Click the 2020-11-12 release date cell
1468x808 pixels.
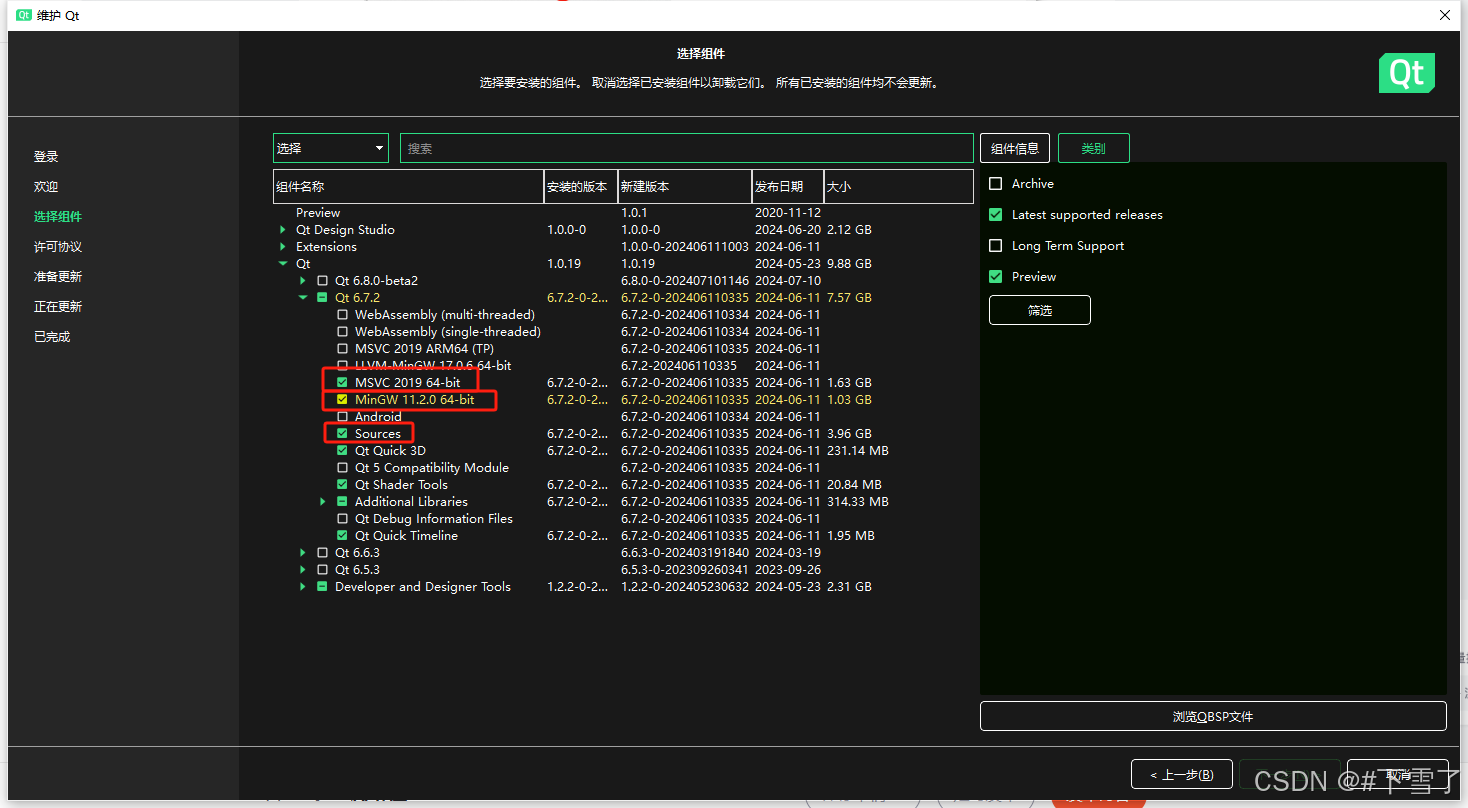coord(788,213)
